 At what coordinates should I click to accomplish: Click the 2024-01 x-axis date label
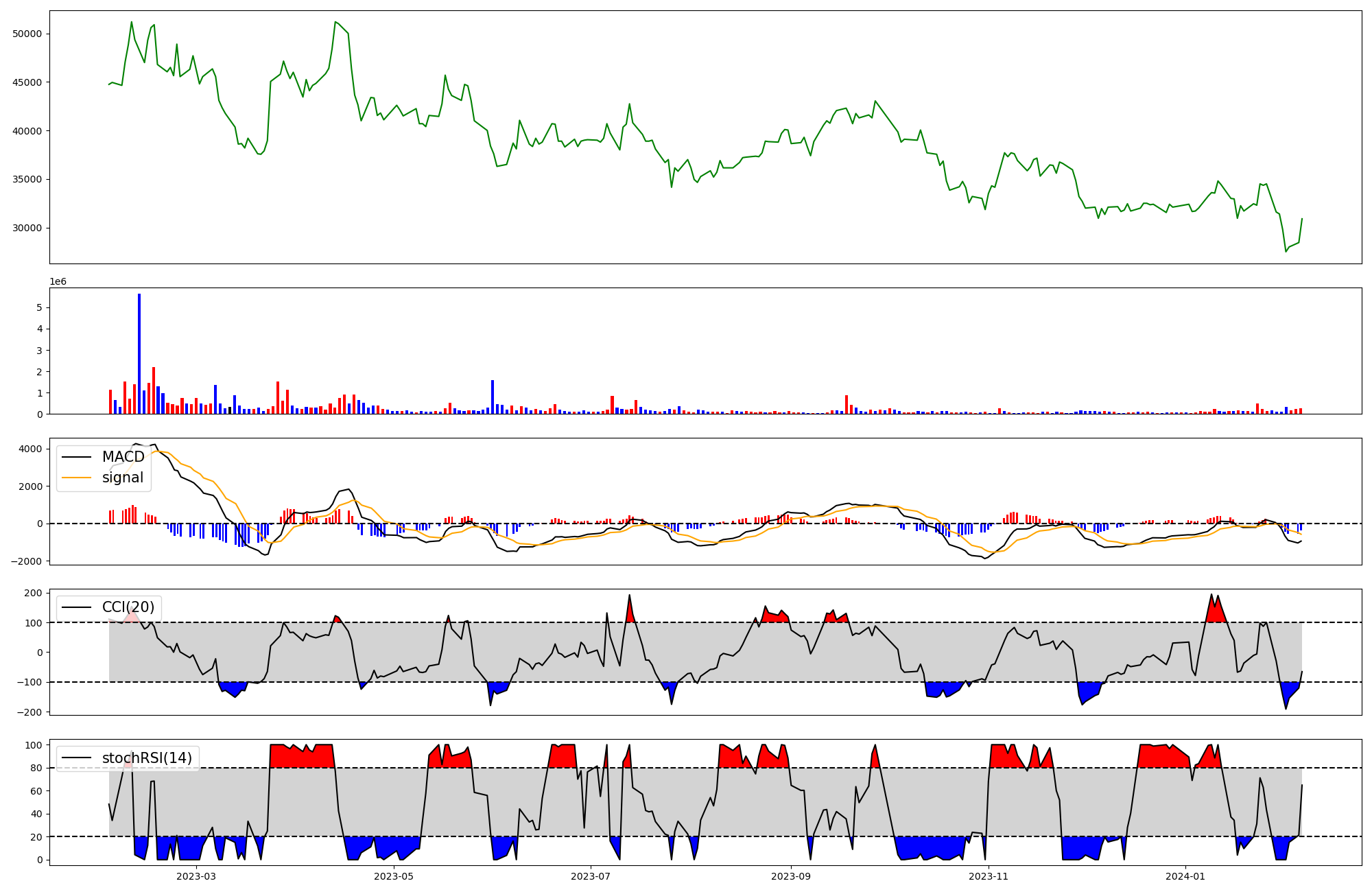tap(1185, 876)
